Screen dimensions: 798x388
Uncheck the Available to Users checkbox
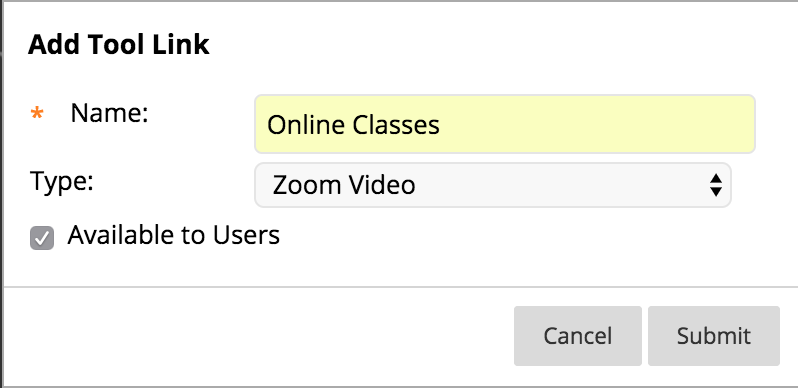[42, 238]
